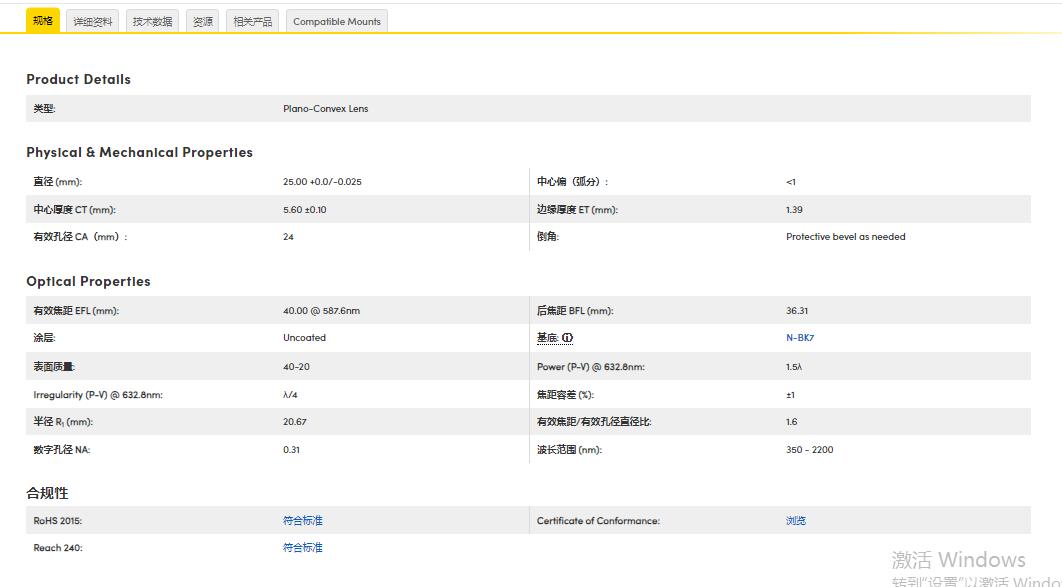Viewport: 1062px width, 587px height.
Task: Click the EFL value 40.00 @ 587.6nm
Action: (x=321, y=311)
